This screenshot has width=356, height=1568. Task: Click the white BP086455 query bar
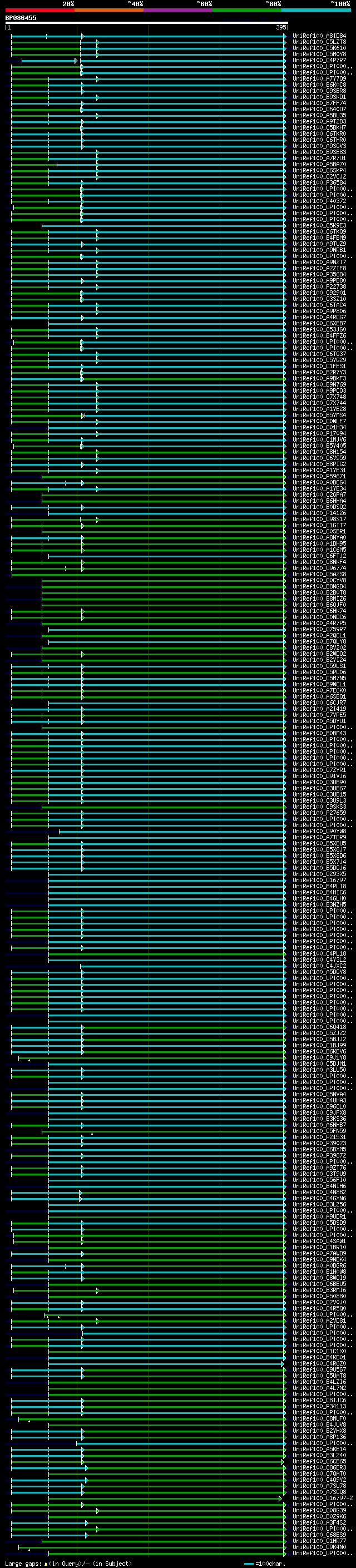pos(147,22)
